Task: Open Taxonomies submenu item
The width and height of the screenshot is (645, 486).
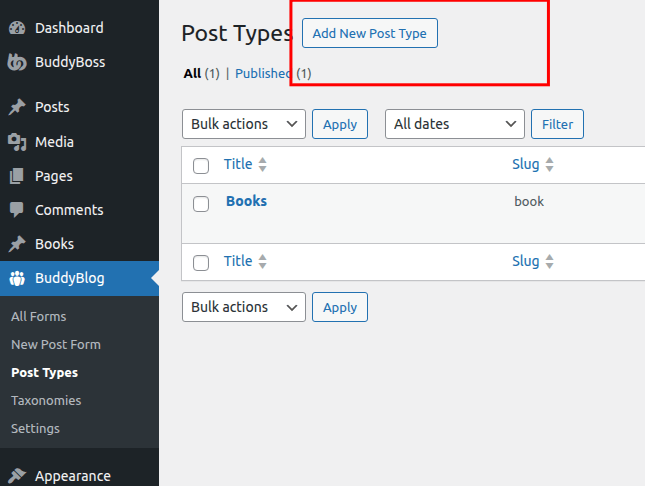Action: pyautogui.click(x=46, y=400)
